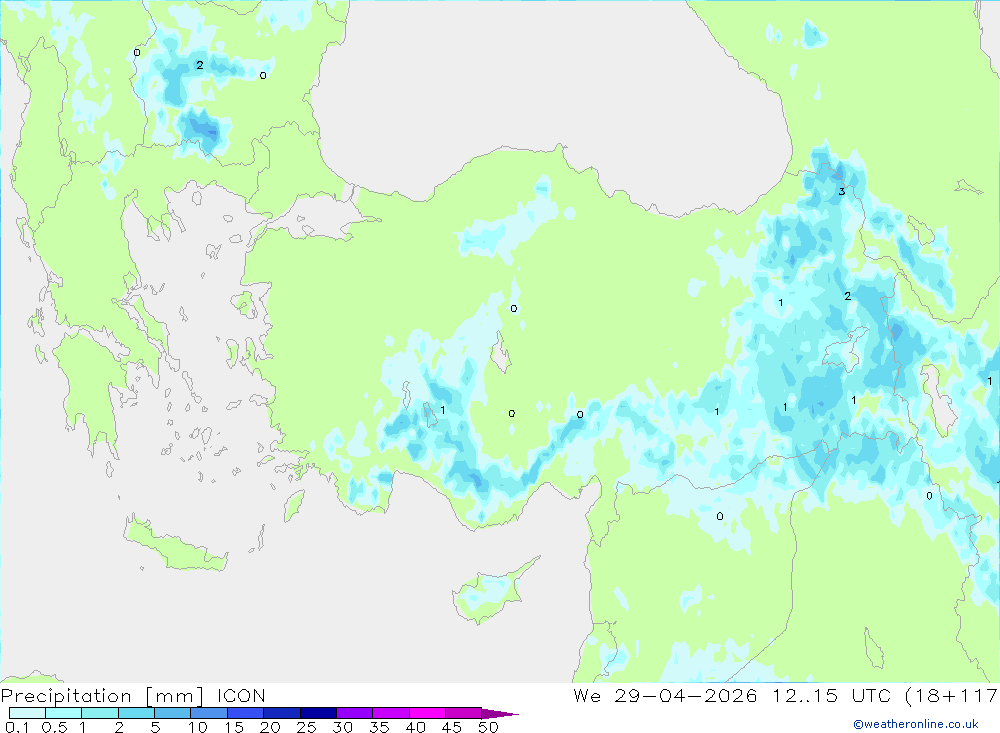This screenshot has width=1000, height=733.
Task: Pick the 1–2 mm legend color swatch
Action: pos(100,713)
